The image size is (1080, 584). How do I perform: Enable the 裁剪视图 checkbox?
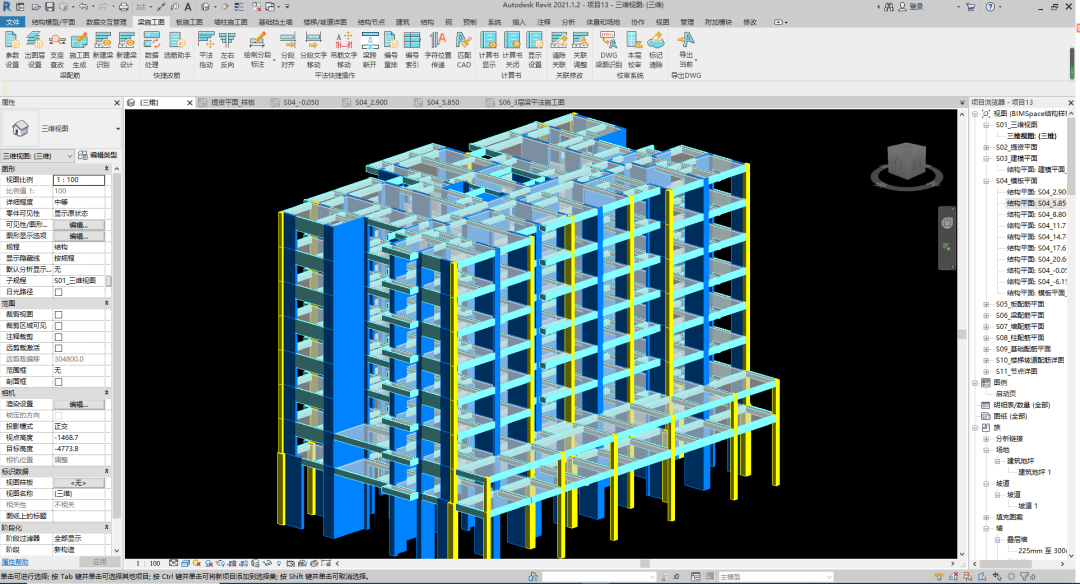click(x=58, y=314)
